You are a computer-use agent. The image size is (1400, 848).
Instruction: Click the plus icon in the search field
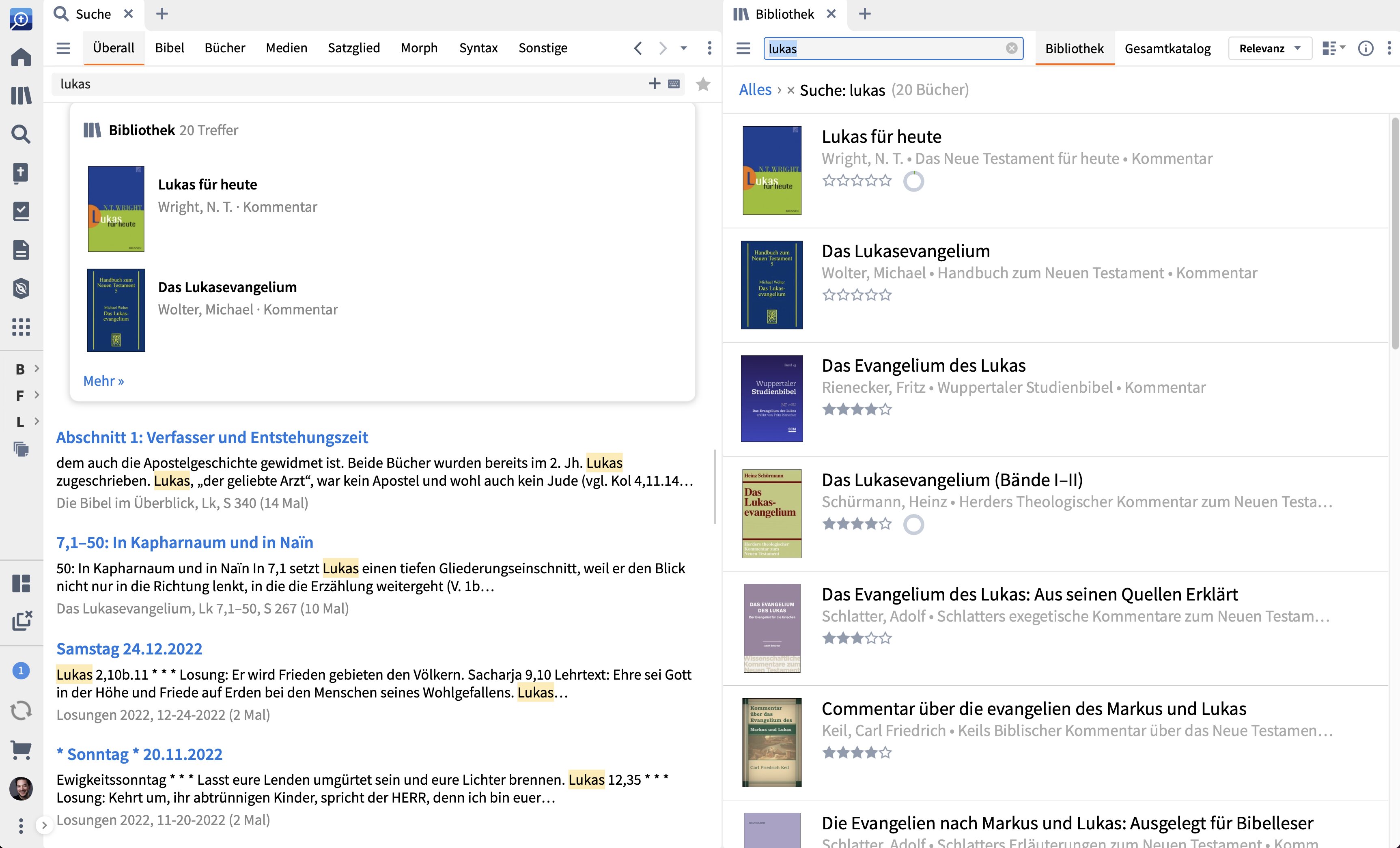point(655,84)
